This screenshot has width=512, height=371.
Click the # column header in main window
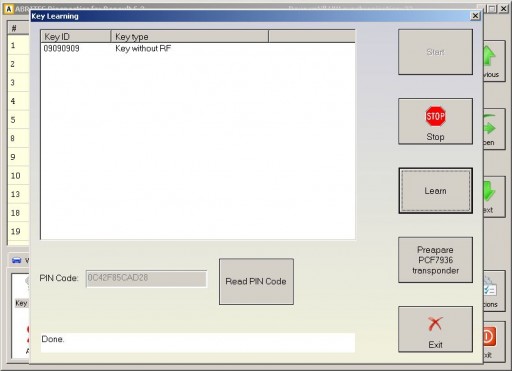18,28
